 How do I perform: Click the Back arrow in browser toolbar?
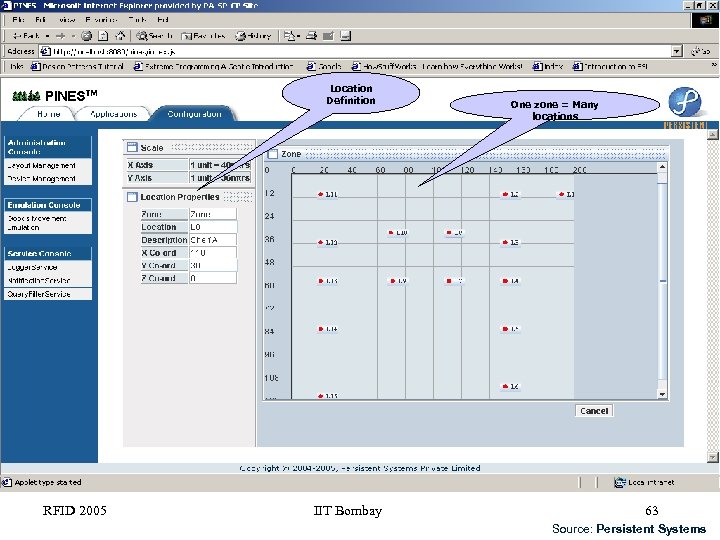point(26,36)
